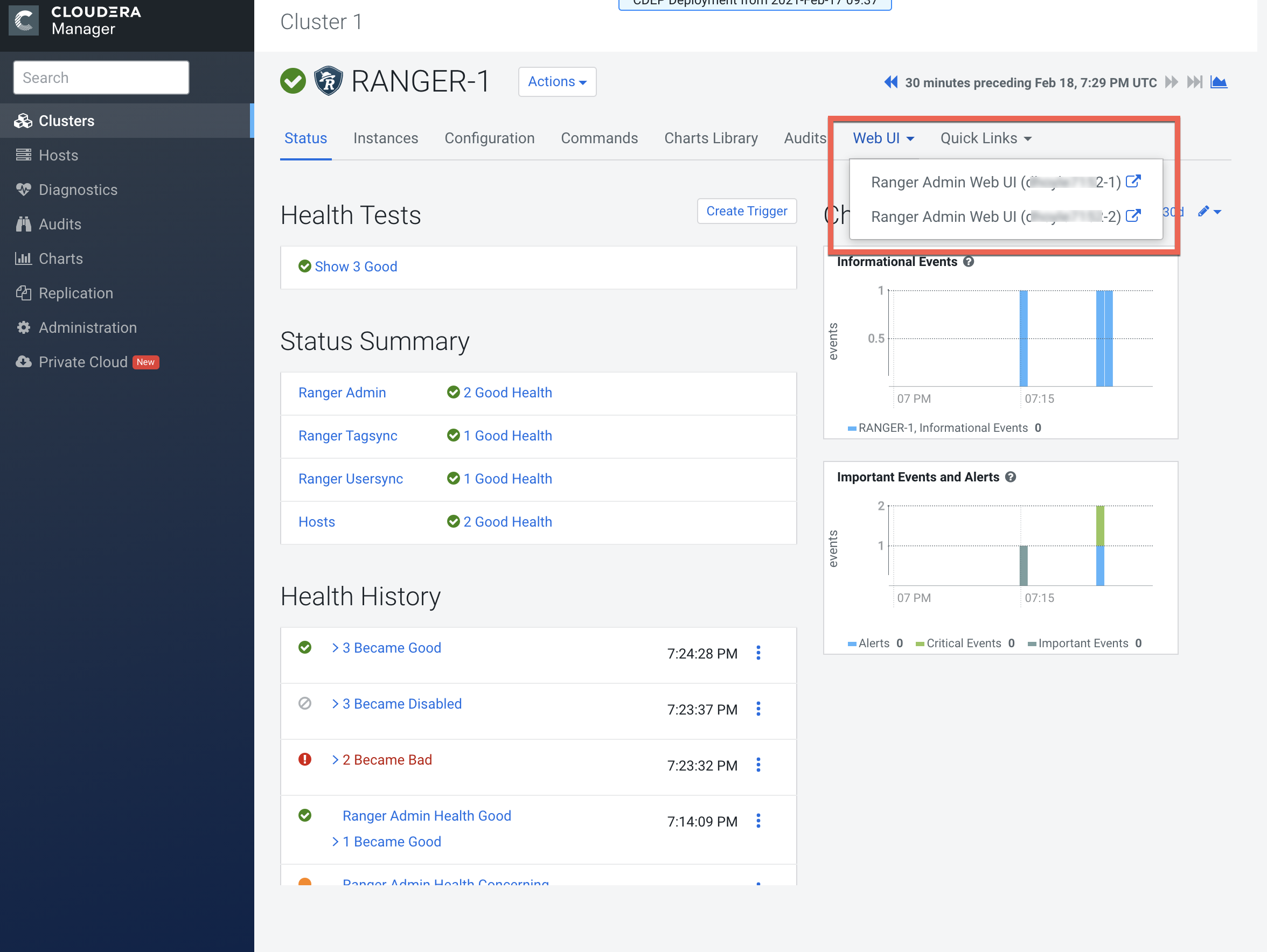Open kebab menu for 2 Became Bad entry
1267x952 pixels.
click(758, 765)
